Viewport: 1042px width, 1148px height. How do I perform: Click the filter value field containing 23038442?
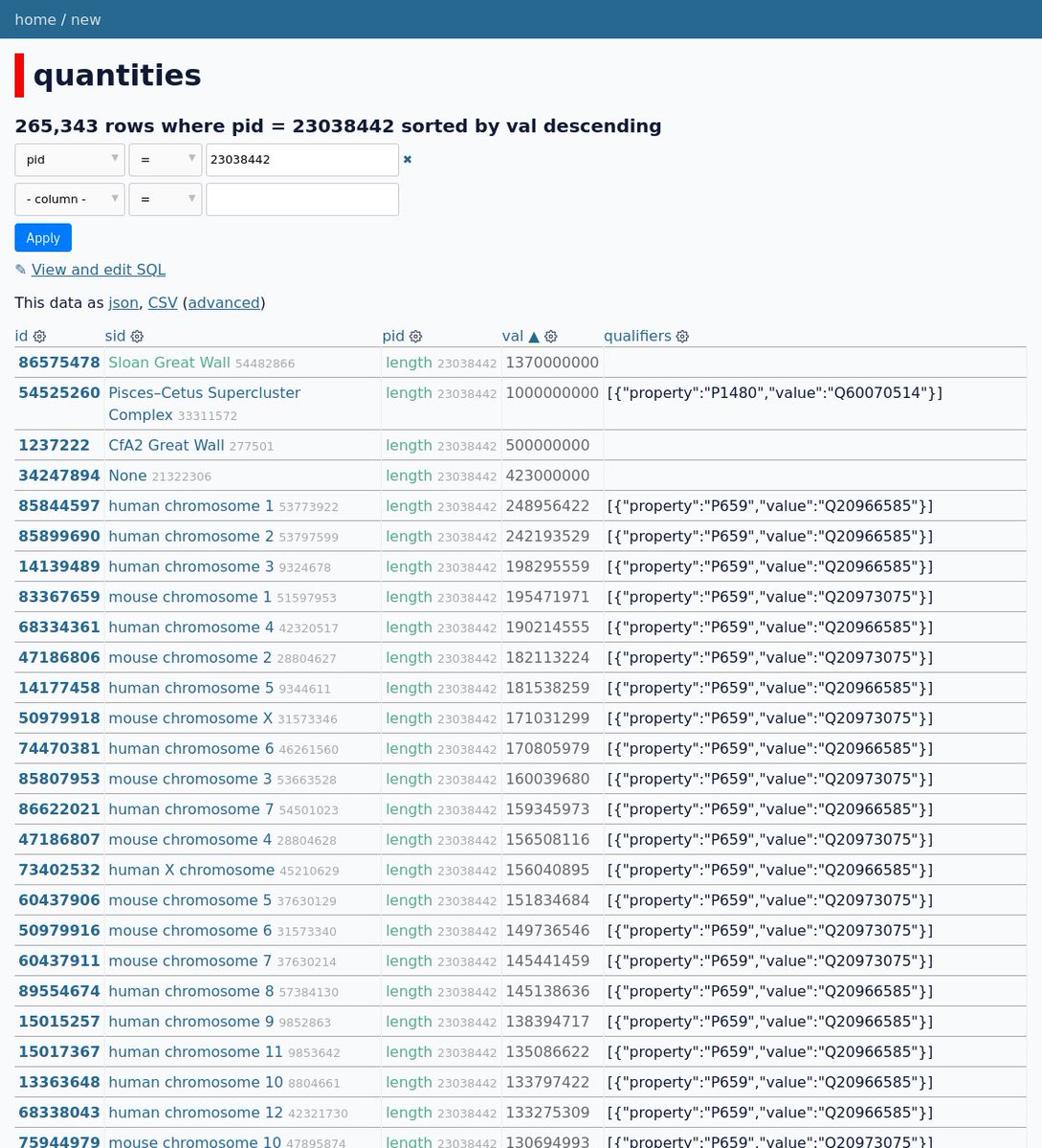(x=301, y=160)
